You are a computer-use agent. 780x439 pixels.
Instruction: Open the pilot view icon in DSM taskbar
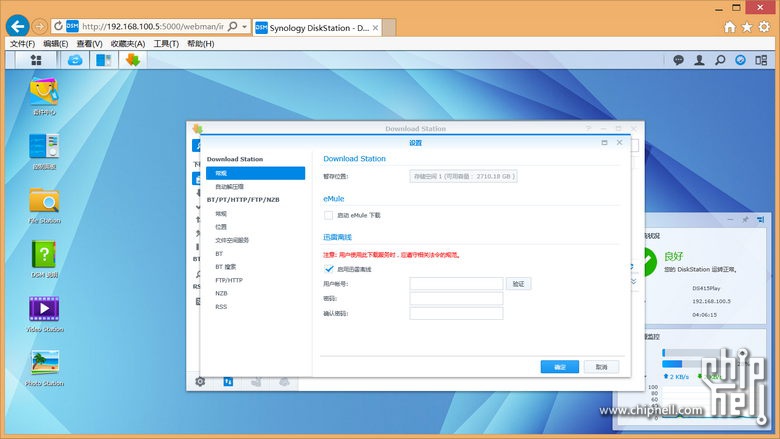click(761, 60)
